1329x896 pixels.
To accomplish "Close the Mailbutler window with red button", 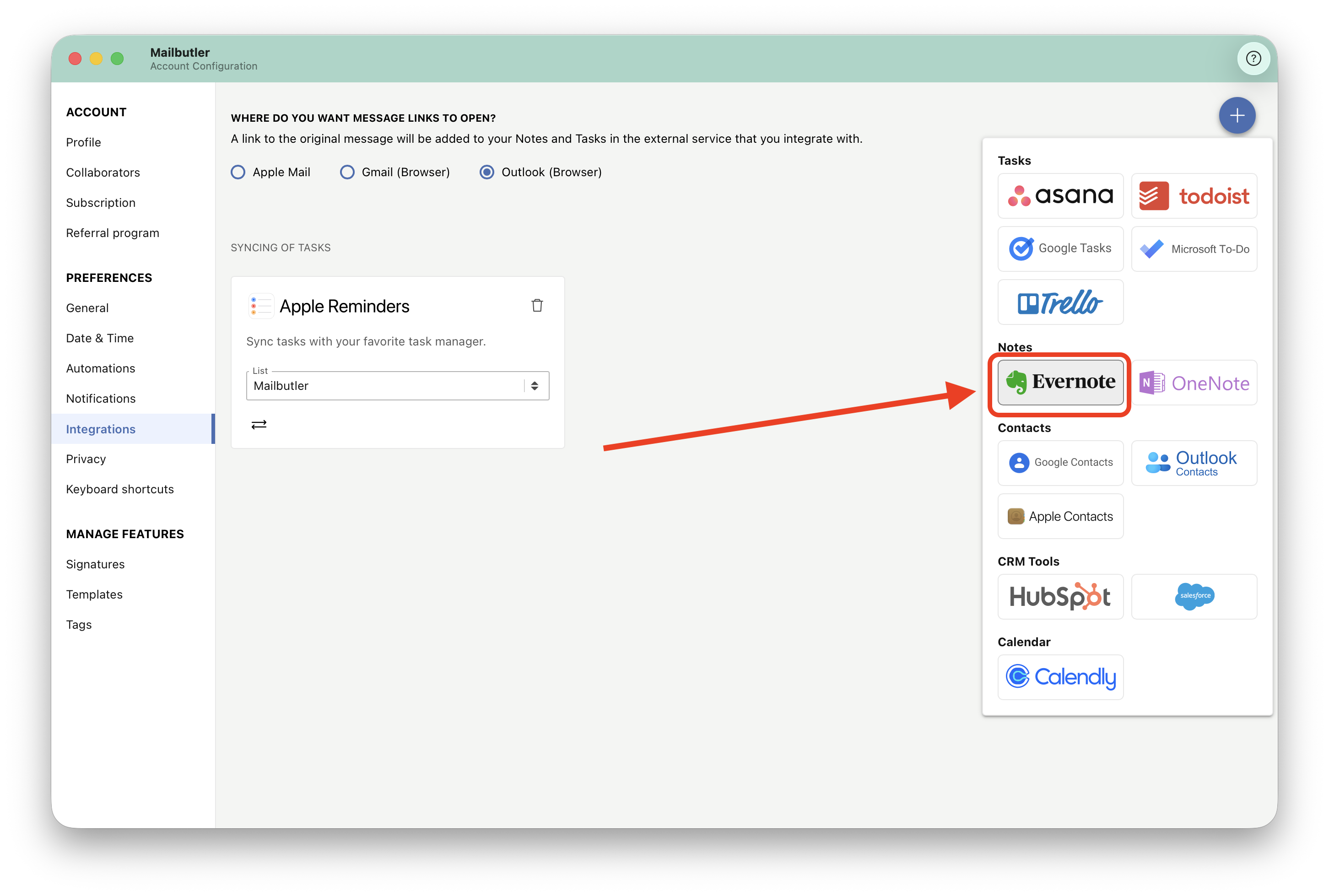I will click(75, 58).
